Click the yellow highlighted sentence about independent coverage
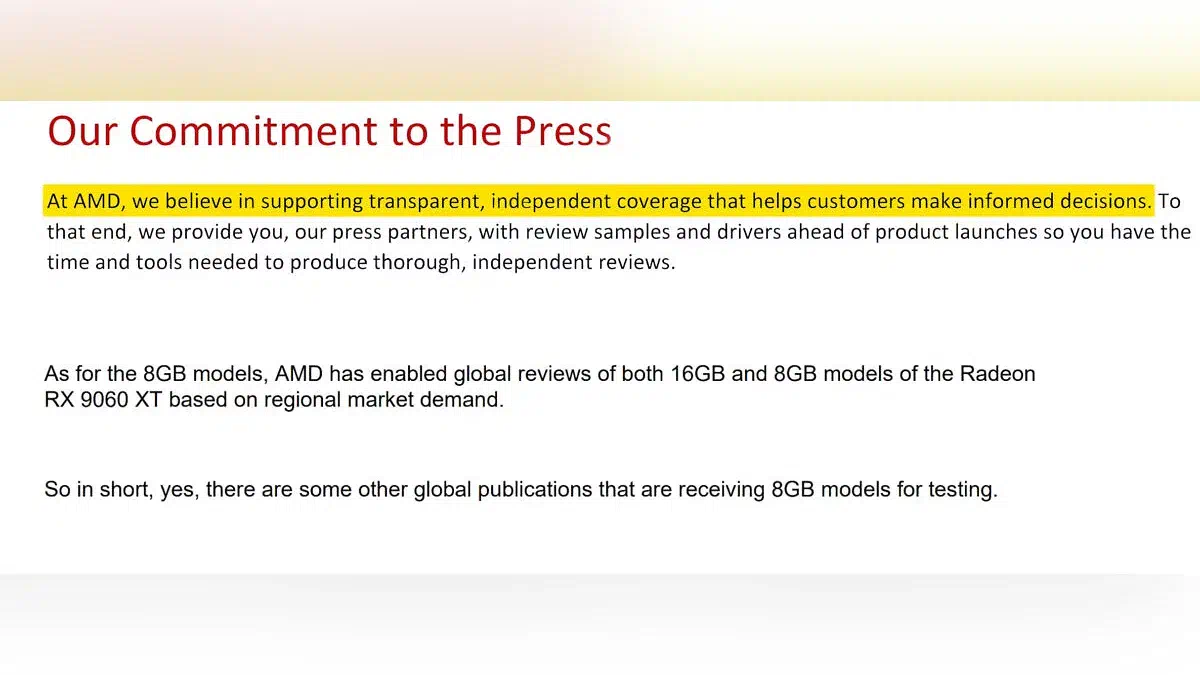The height and width of the screenshot is (675, 1200). point(599,201)
